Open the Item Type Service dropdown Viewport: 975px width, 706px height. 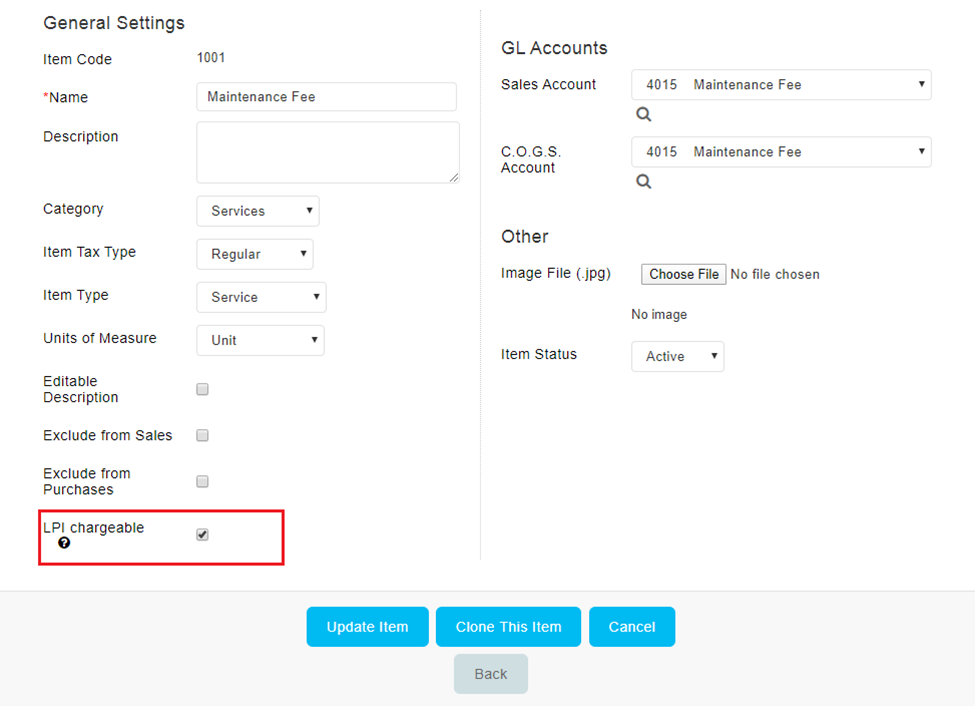click(x=261, y=297)
